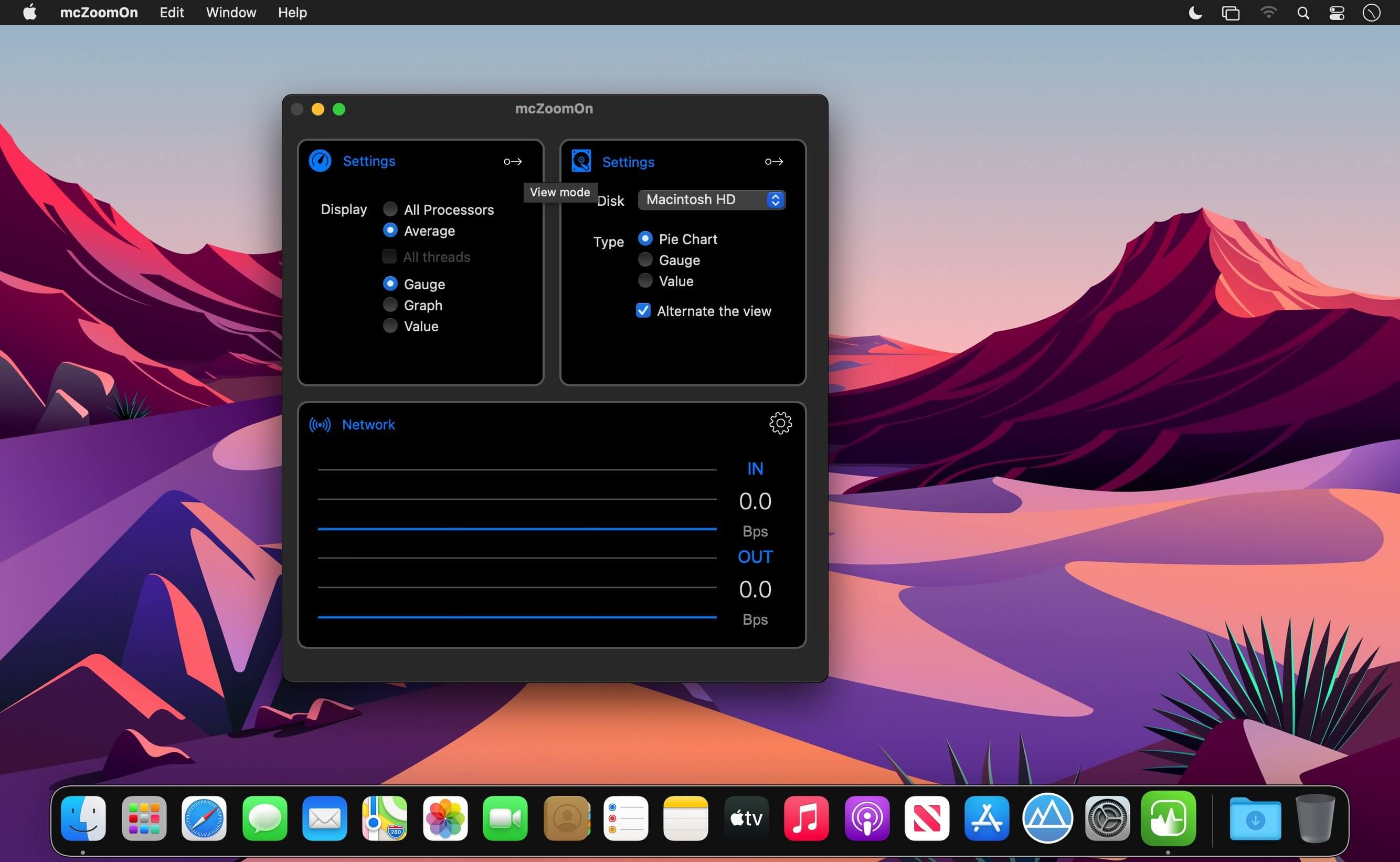Open the Edit menu
1400x862 pixels.
172,13
